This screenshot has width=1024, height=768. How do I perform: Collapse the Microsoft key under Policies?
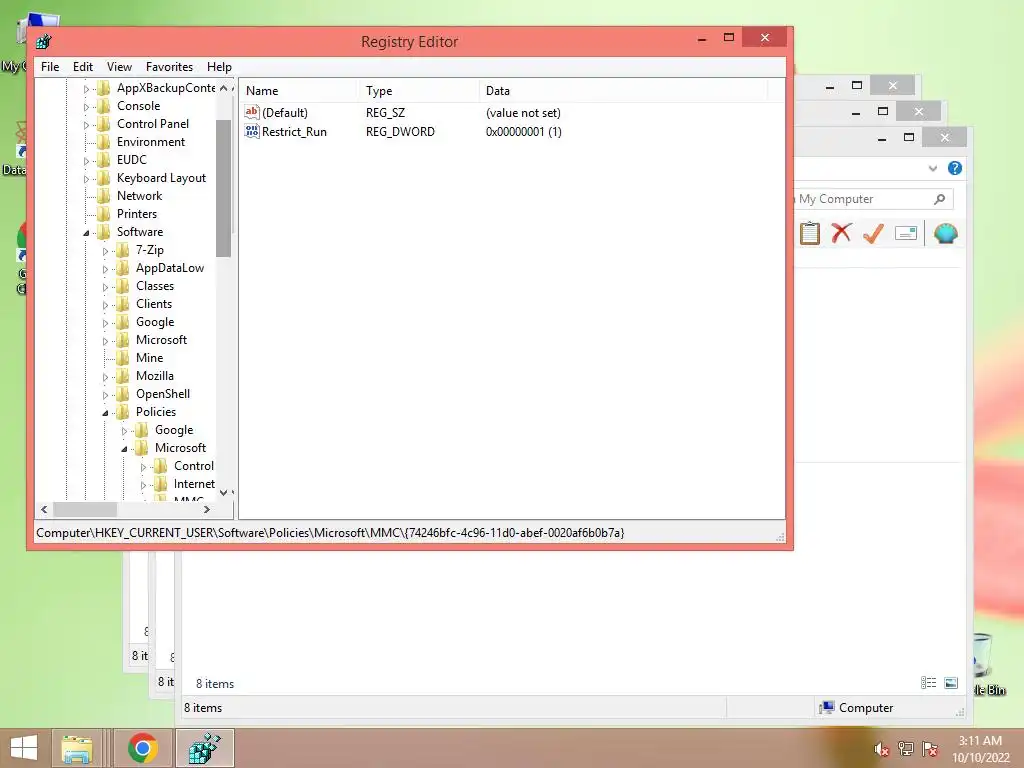pos(124,449)
